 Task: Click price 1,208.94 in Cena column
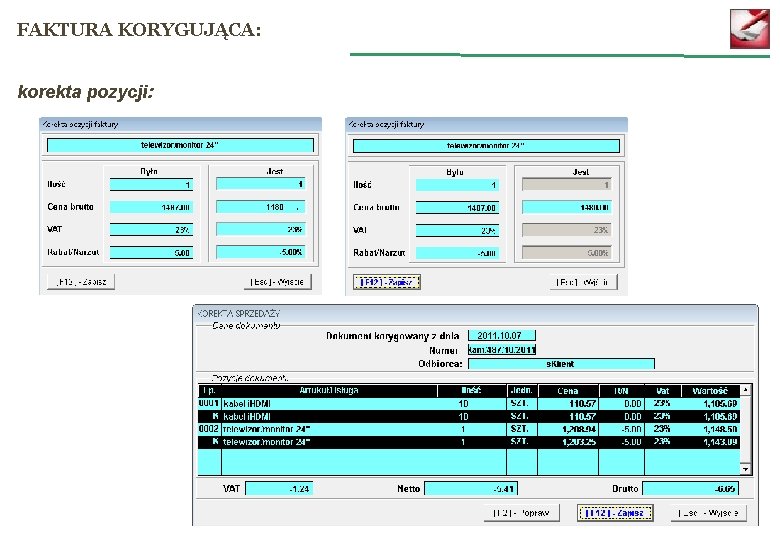tap(579, 429)
